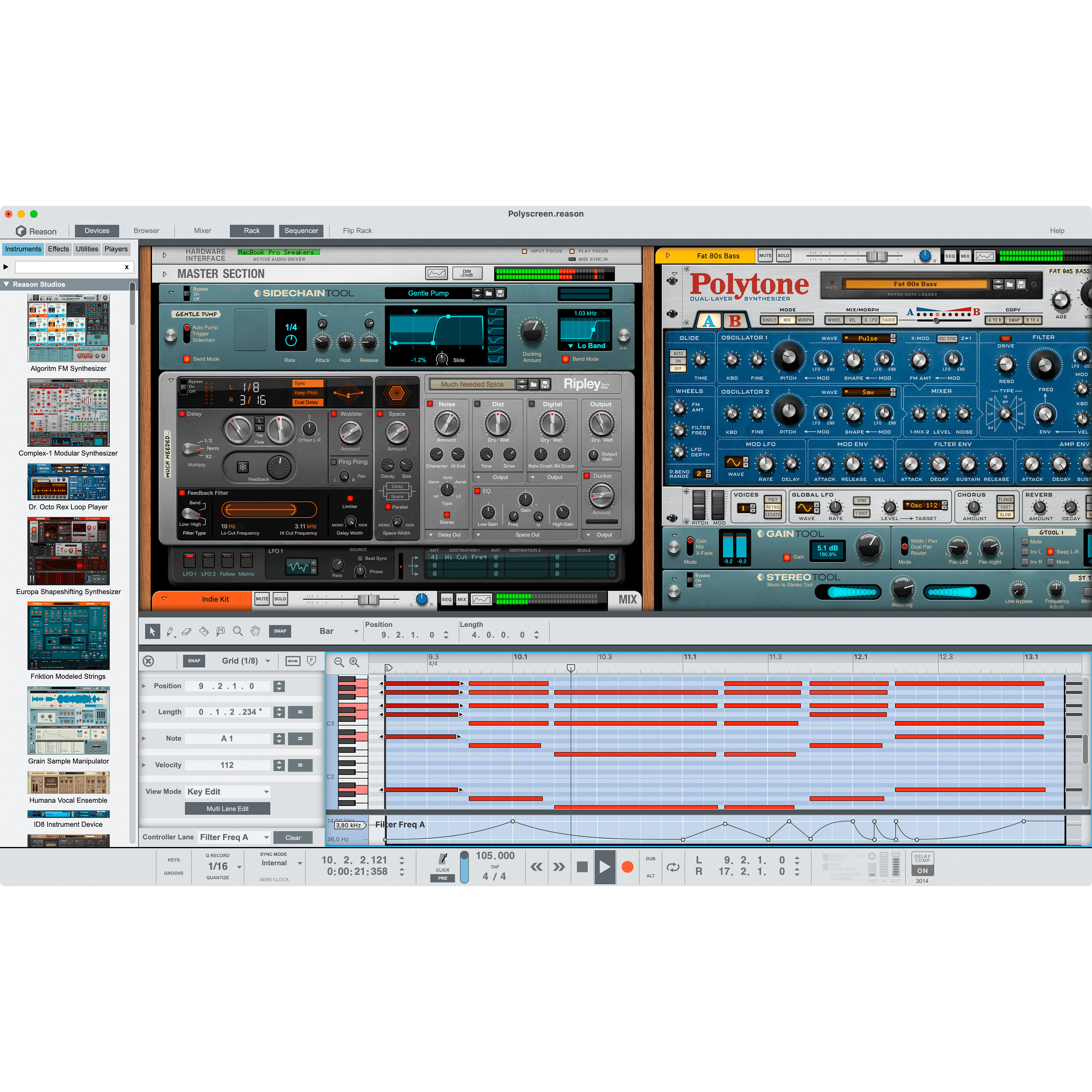Viewport: 1092px width, 1092px height.
Task: Enable loop playback in the transport bar
Action: pos(673,868)
